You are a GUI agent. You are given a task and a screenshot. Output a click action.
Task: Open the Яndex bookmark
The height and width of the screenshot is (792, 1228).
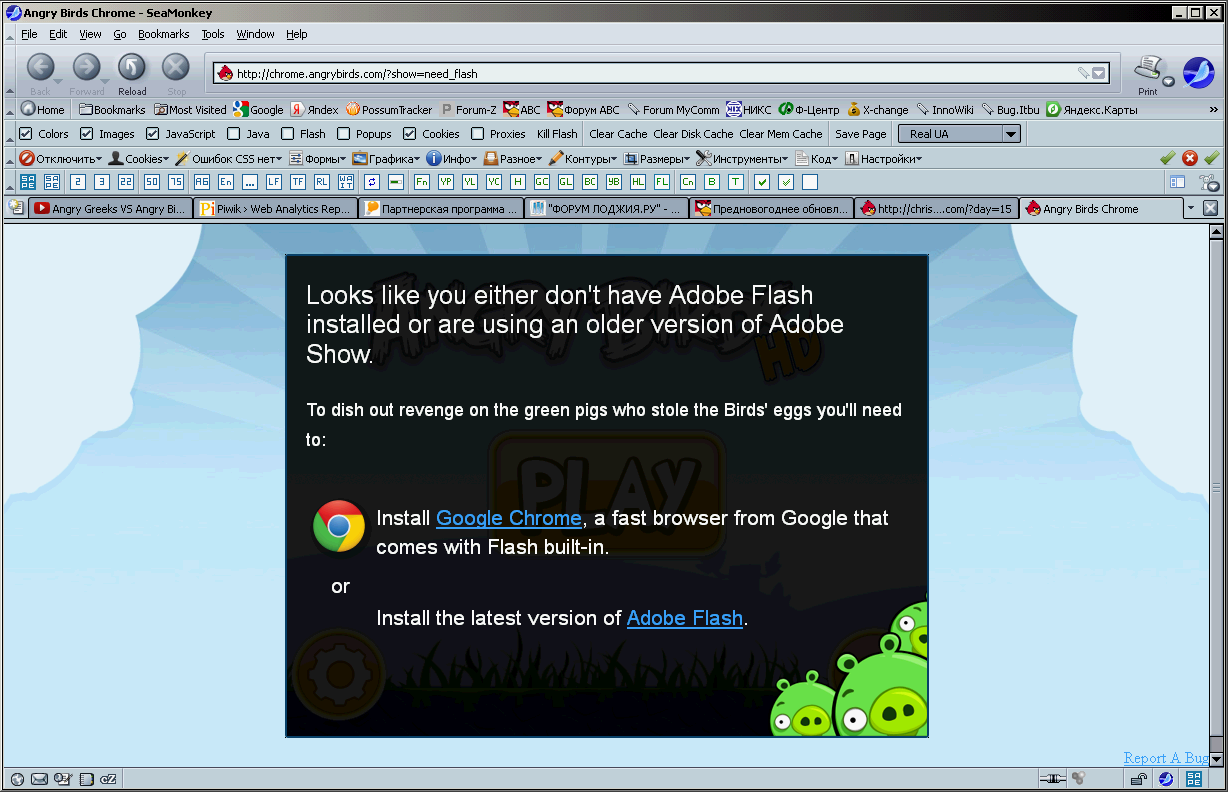[315, 109]
